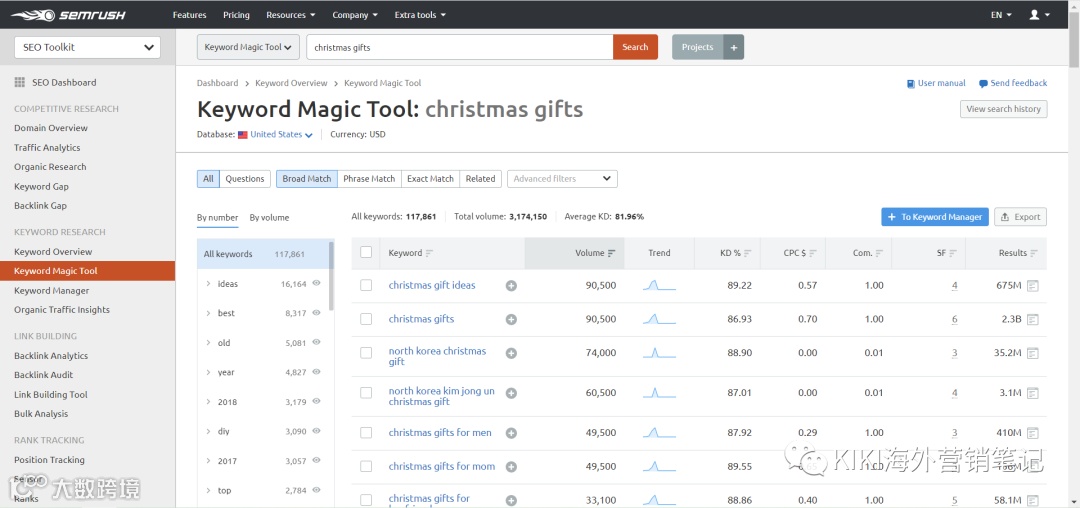Switch to Phrase Match tab

tap(369, 179)
